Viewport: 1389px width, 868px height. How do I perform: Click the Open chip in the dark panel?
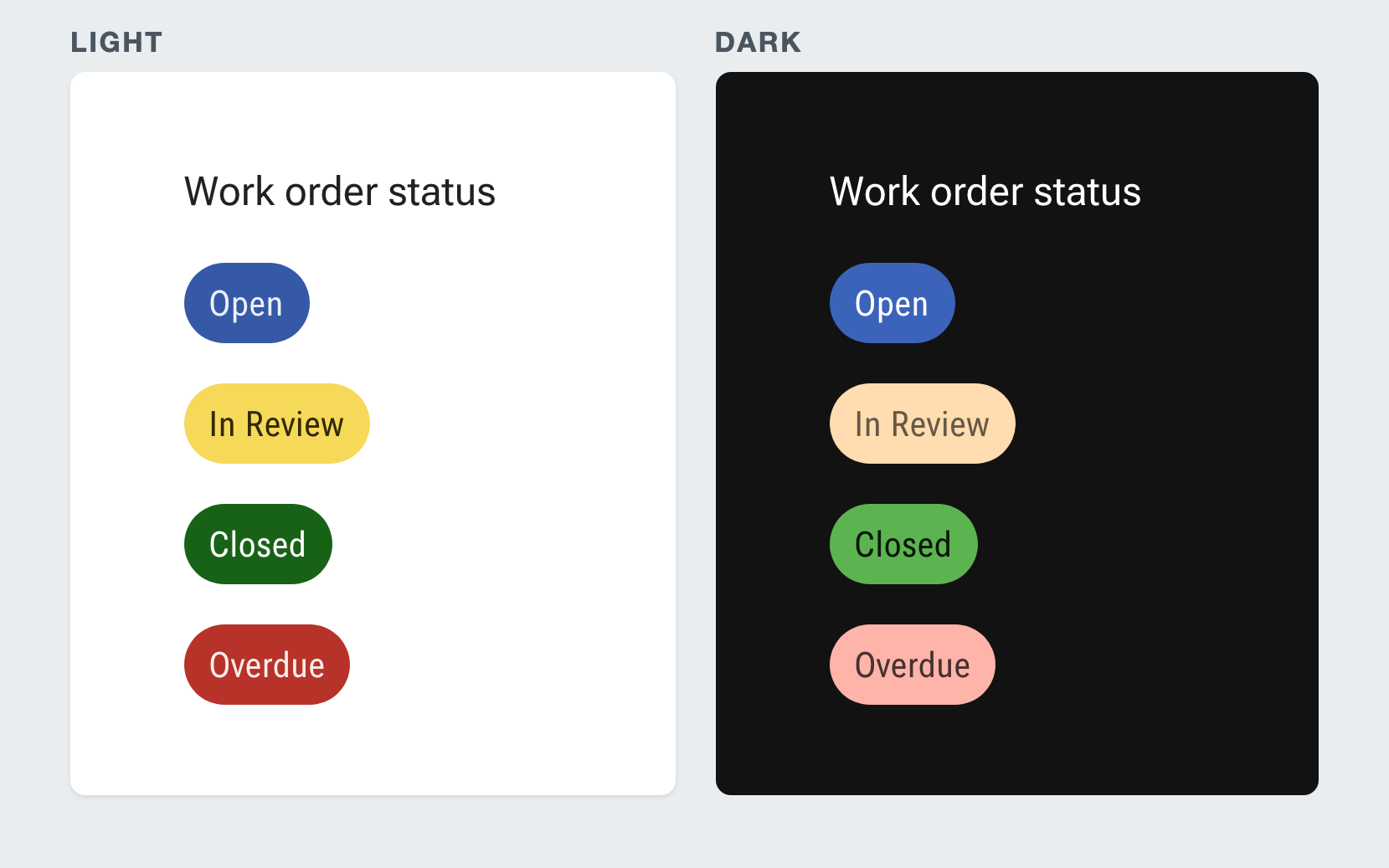tap(892, 303)
